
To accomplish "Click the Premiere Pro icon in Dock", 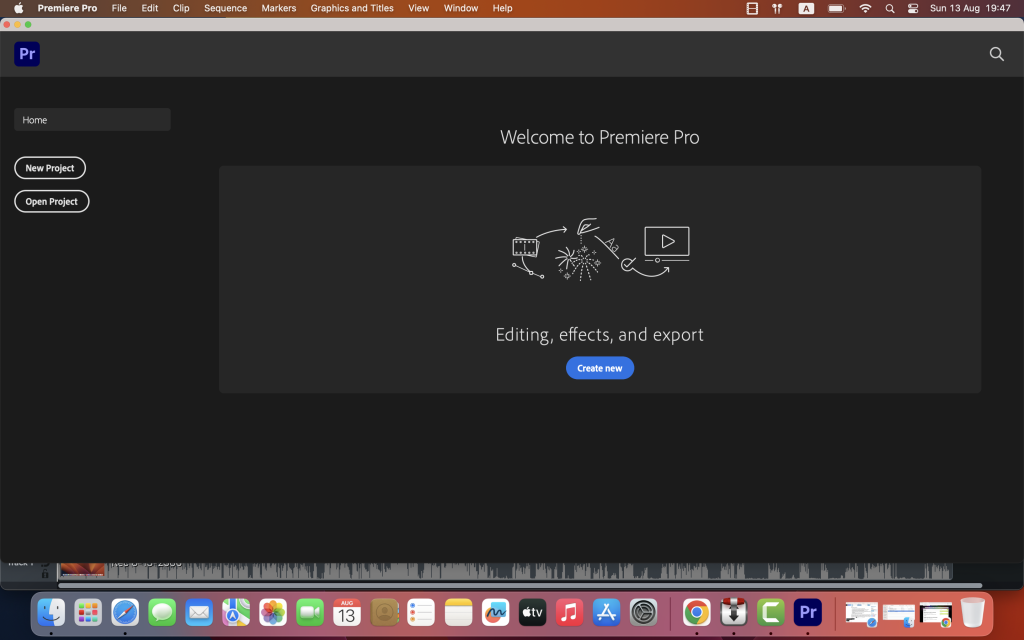I will click(x=808, y=613).
